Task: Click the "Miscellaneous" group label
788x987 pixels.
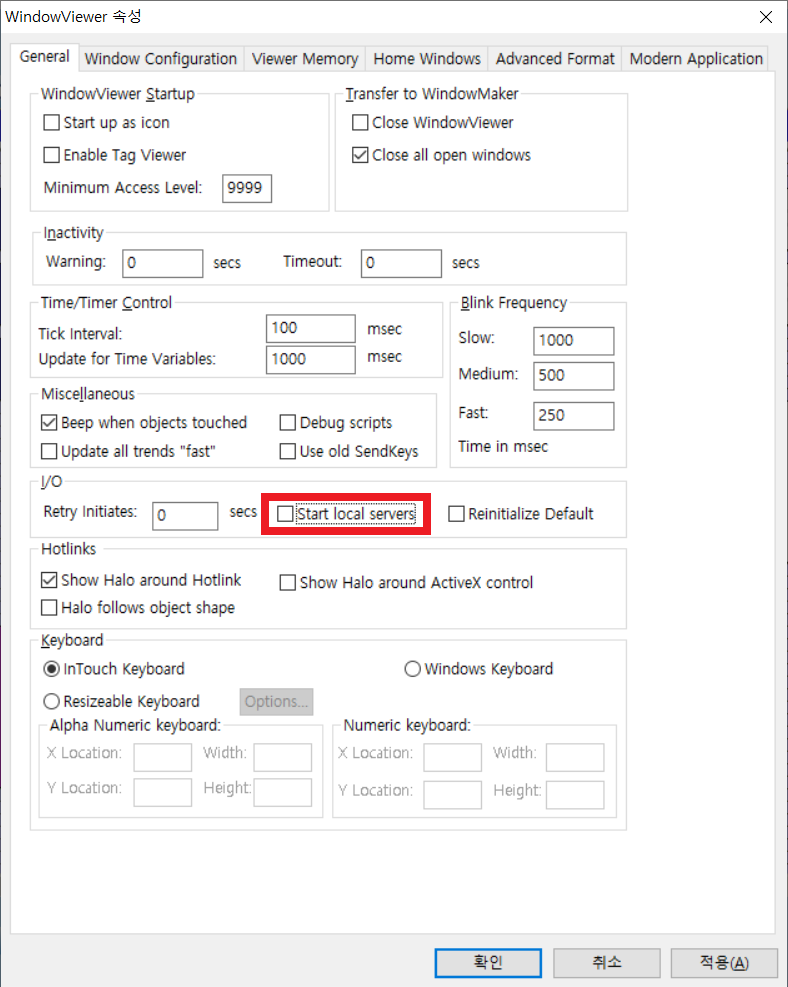Action: [x=88, y=394]
